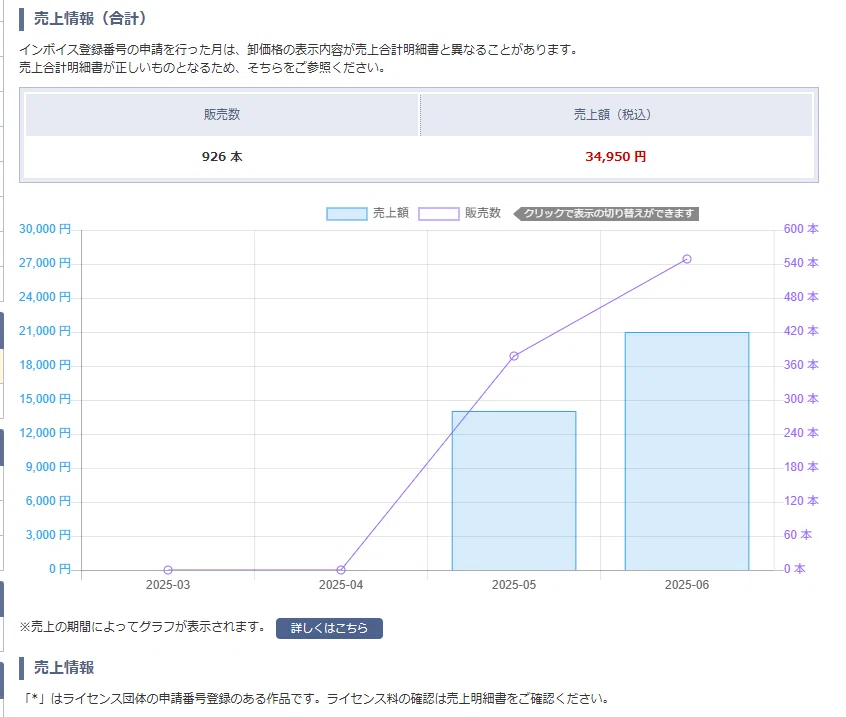This screenshot has width=846, height=717.
Task: Click the 2025-06 sales bar
Action: 687,451
